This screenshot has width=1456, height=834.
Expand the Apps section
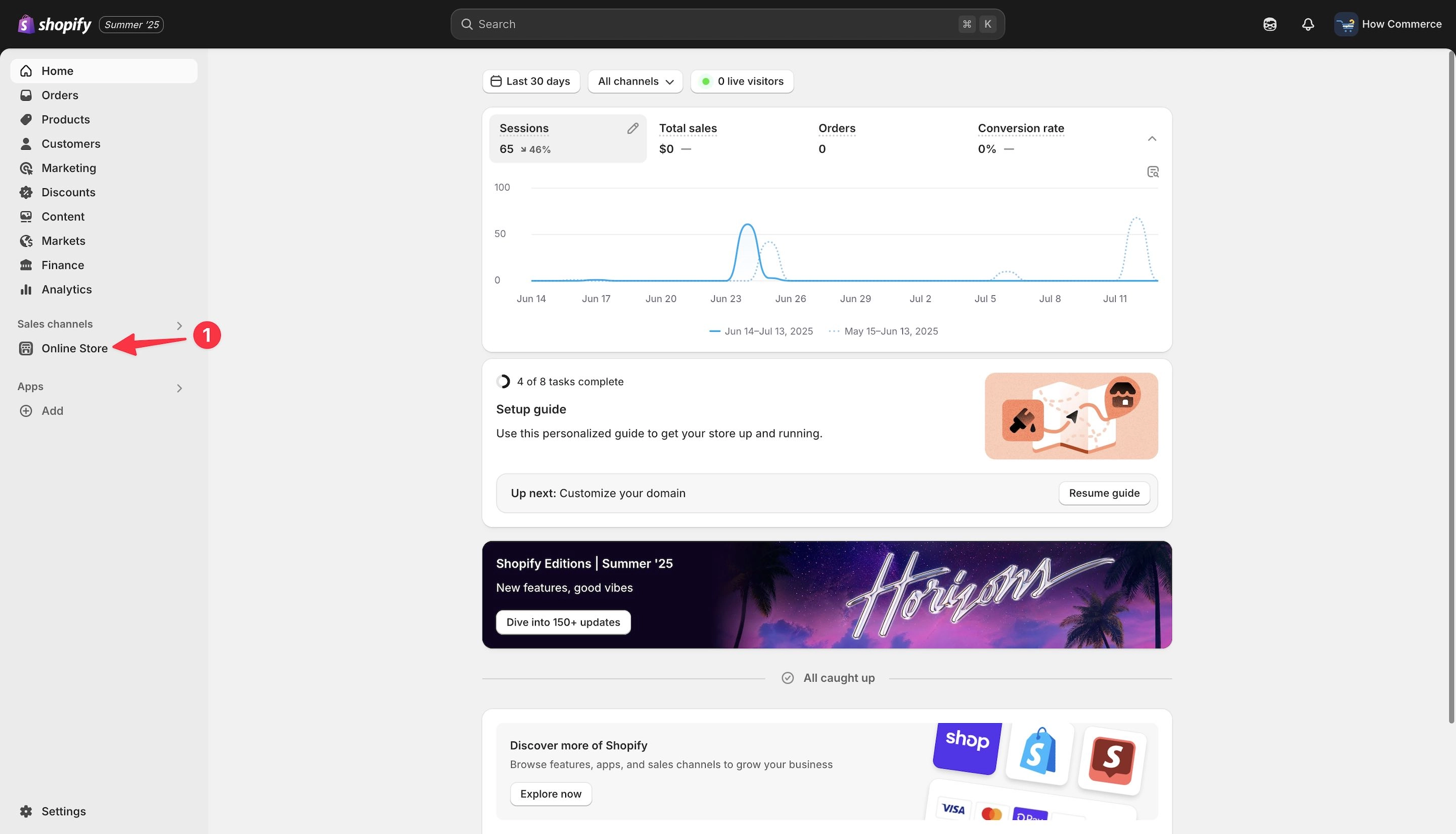pos(179,388)
